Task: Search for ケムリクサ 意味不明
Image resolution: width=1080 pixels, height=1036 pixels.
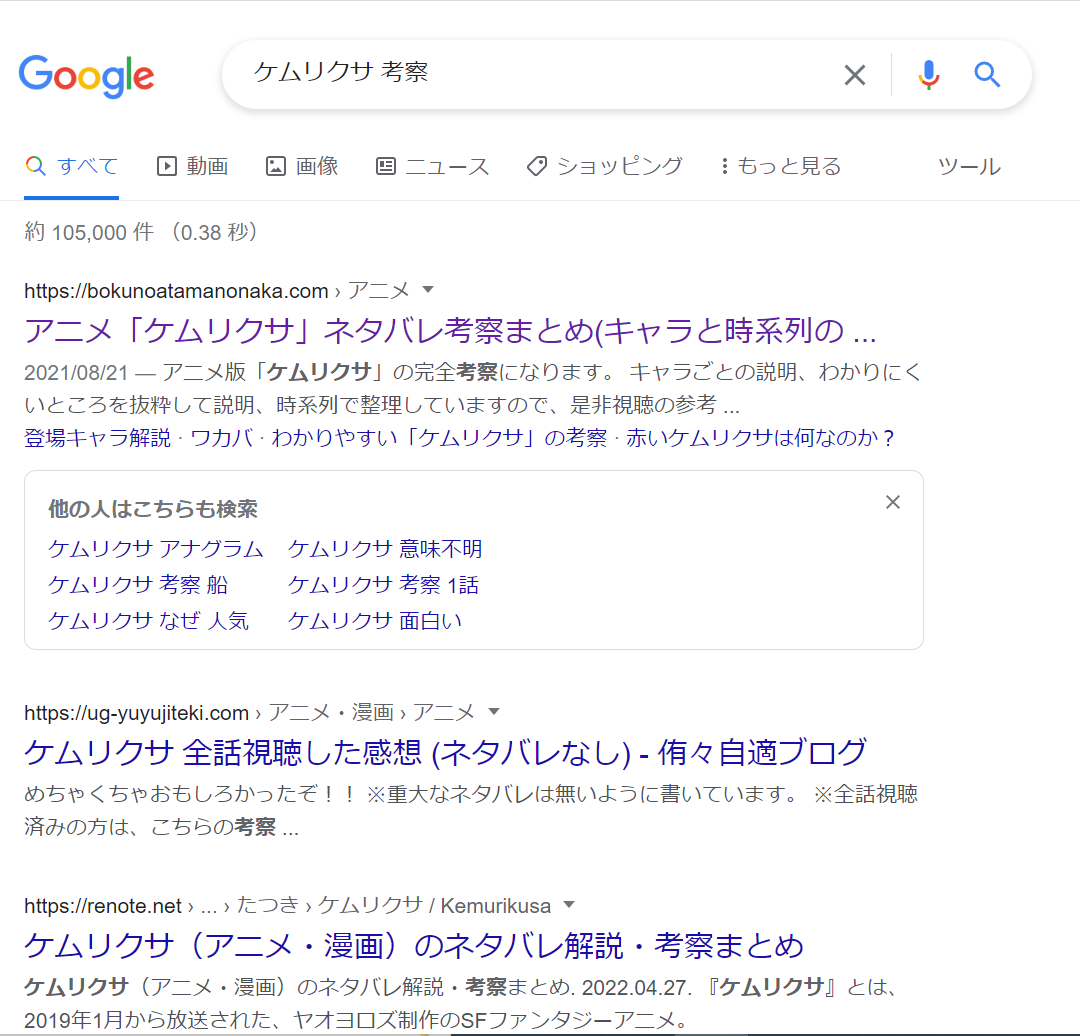Action: [x=385, y=549]
